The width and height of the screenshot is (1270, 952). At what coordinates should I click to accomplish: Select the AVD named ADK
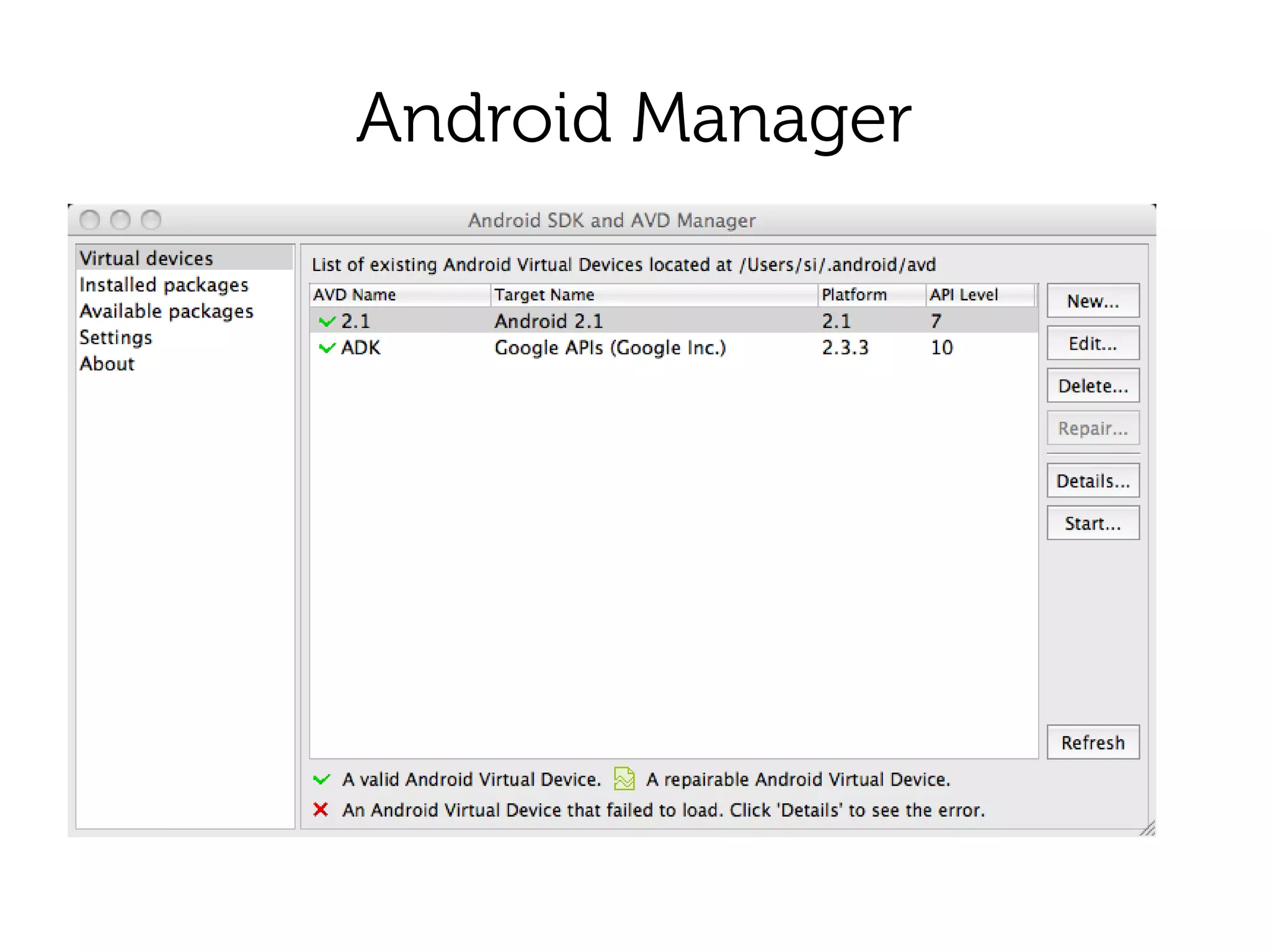[674, 347]
